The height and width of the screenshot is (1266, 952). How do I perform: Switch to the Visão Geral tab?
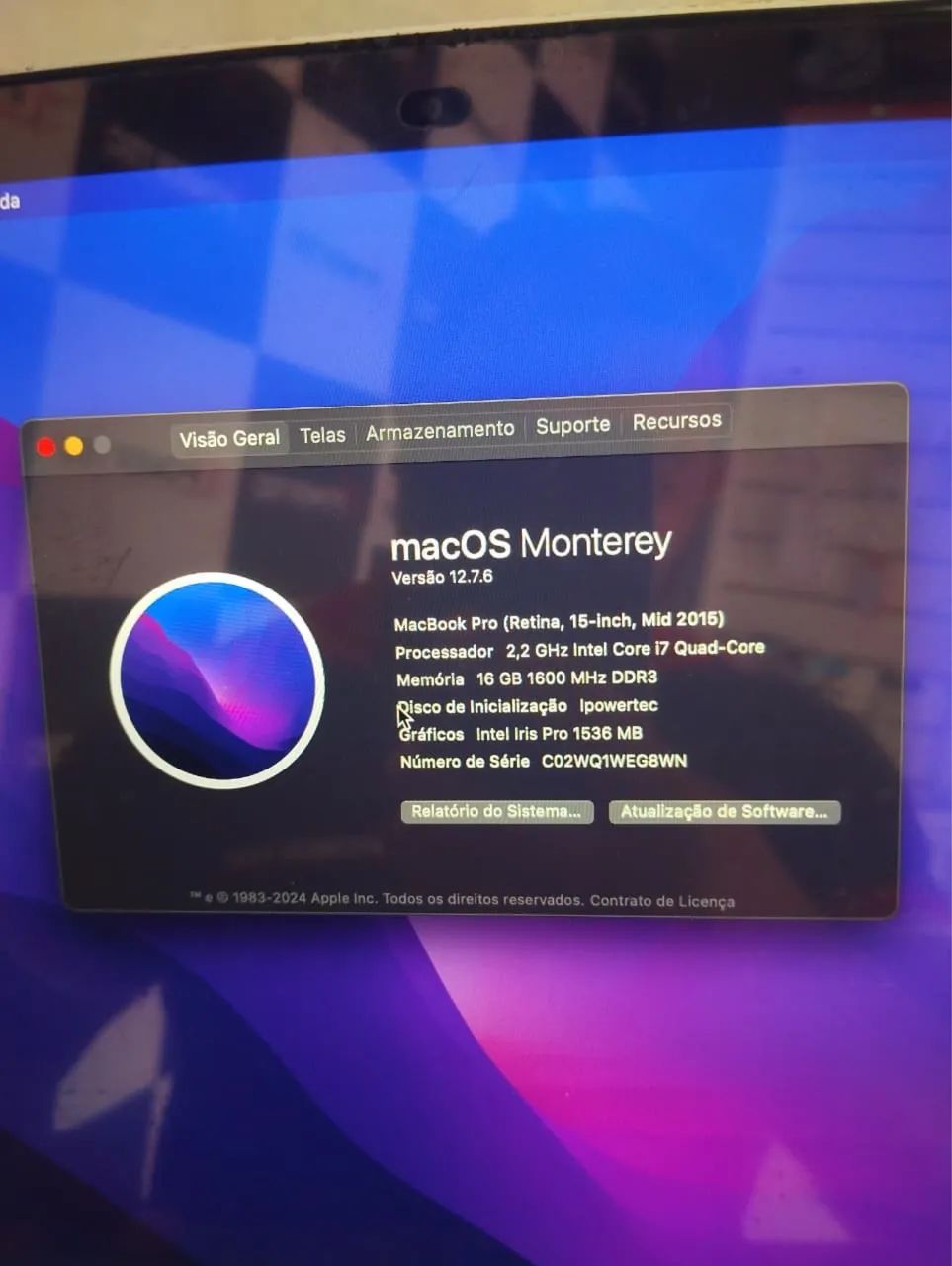pyautogui.click(x=229, y=438)
